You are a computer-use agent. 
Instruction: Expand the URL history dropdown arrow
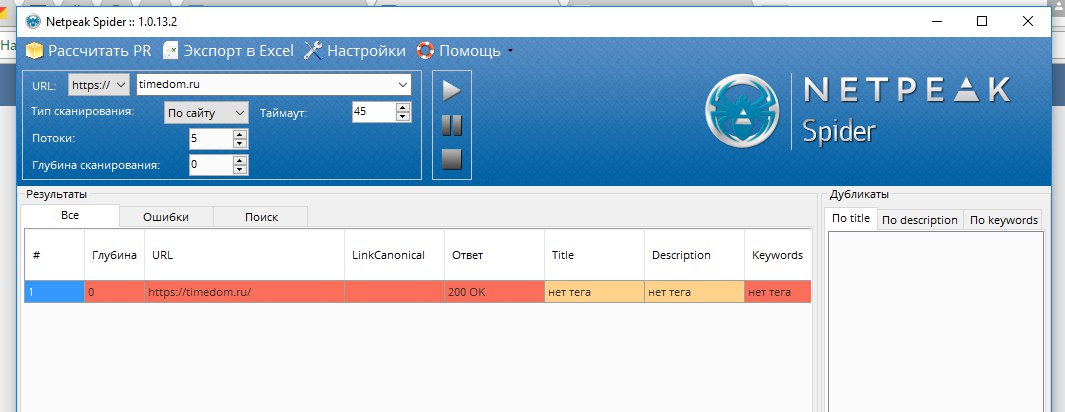pyautogui.click(x=403, y=85)
